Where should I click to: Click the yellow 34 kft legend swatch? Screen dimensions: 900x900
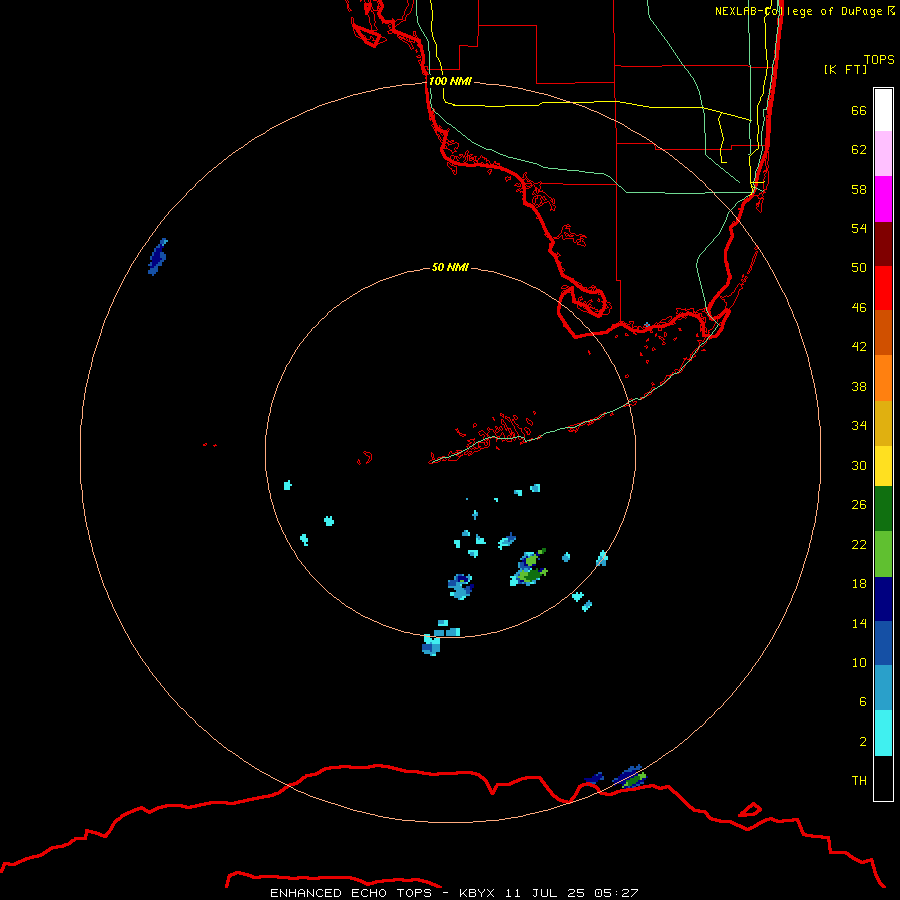pyautogui.click(x=883, y=466)
